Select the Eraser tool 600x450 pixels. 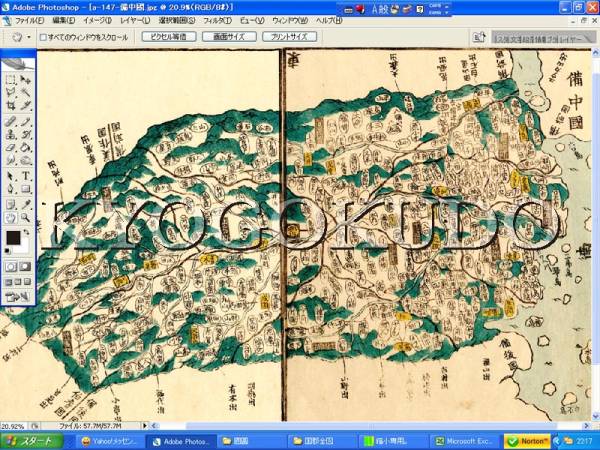click(11, 147)
